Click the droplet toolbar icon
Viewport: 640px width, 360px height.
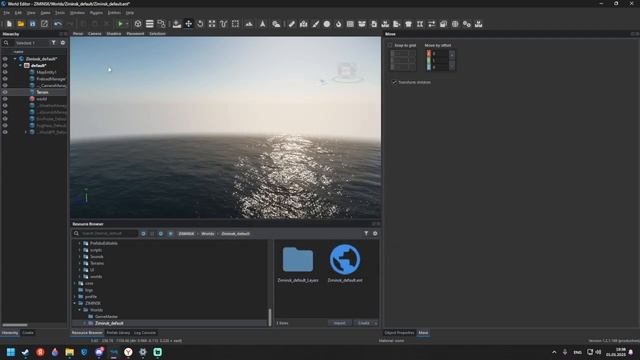point(338,24)
